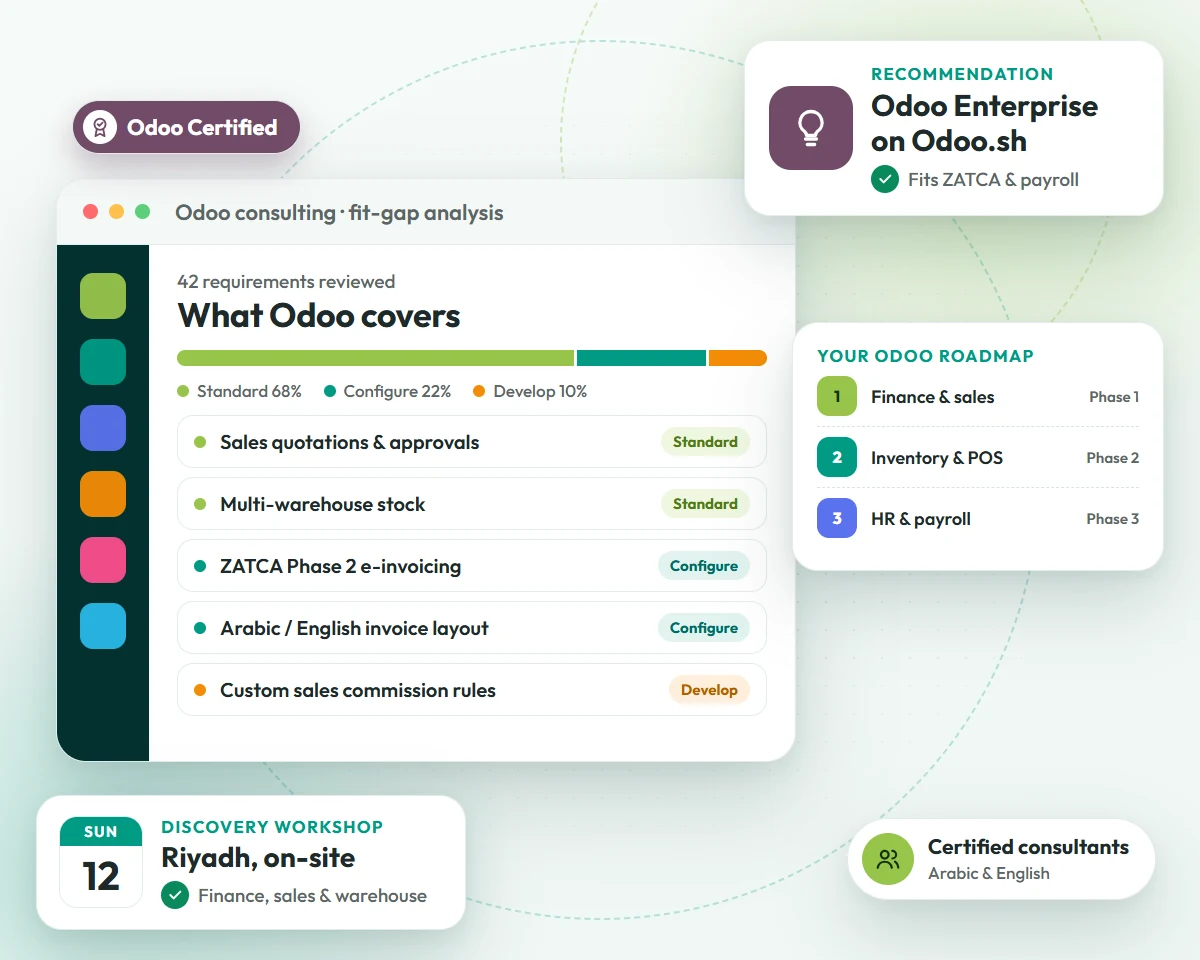Viewport: 1200px width, 960px height.
Task: Select the blue-violet sidebar square
Action: [103, 428]
